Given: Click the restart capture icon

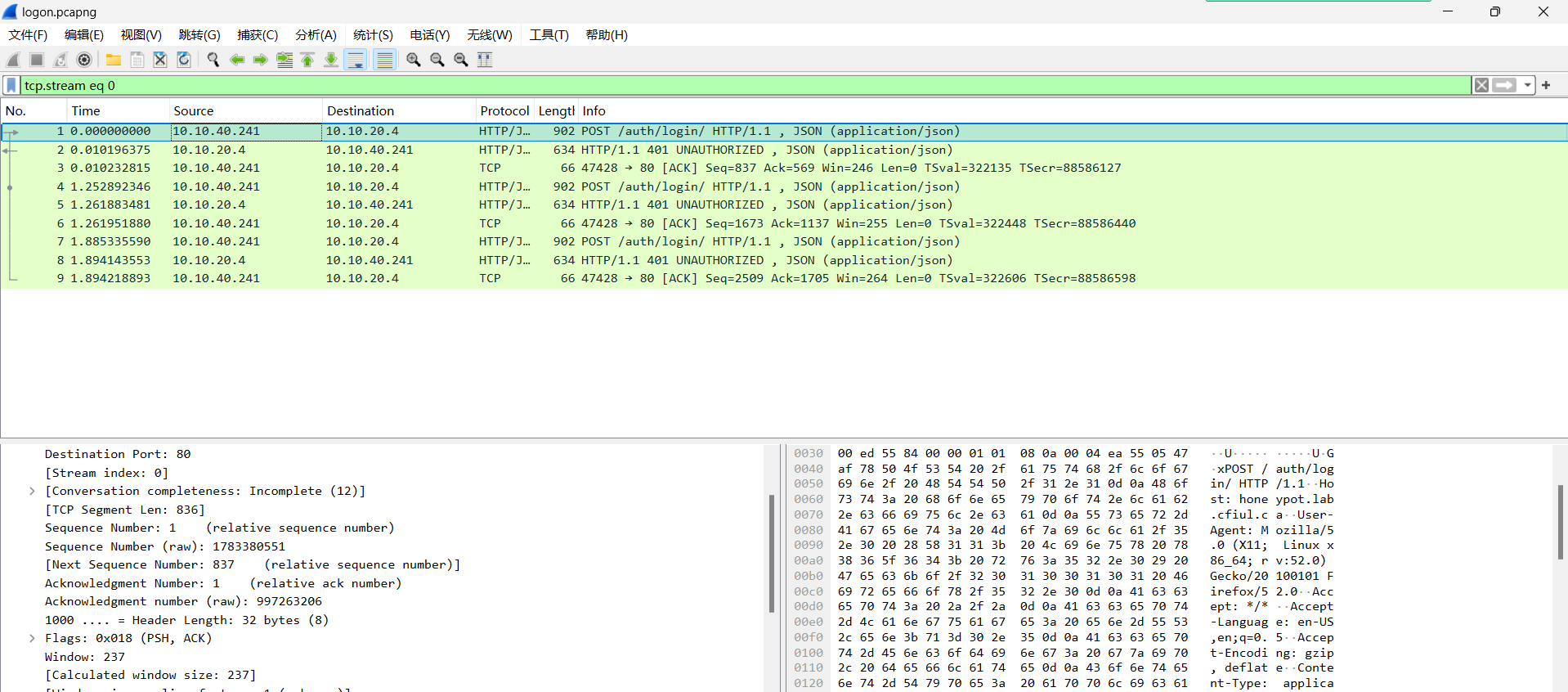Looking at the screenshot, I should click(x=60, y=60).
